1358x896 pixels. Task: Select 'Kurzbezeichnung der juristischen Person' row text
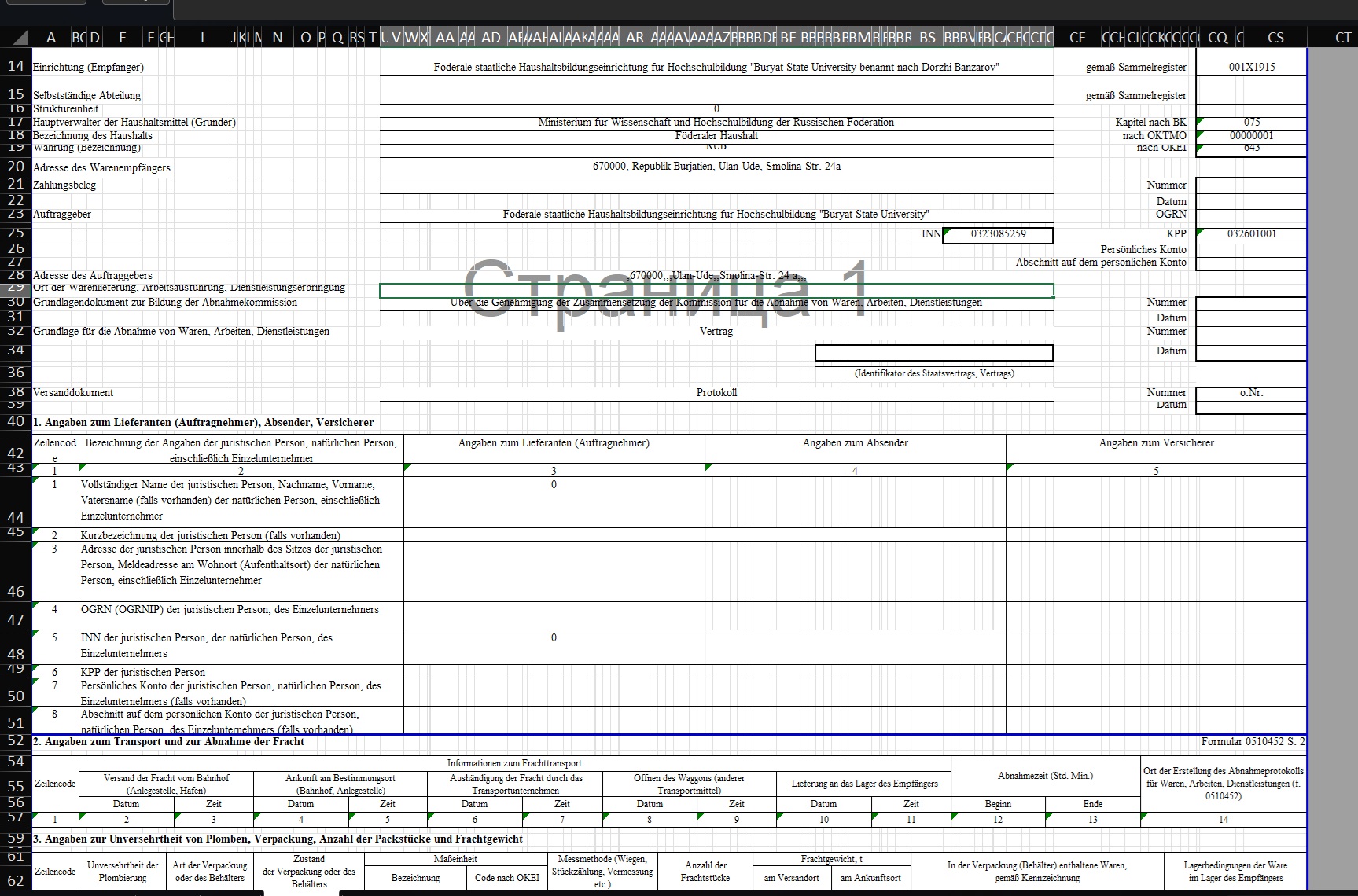click(x=211, y=535)
